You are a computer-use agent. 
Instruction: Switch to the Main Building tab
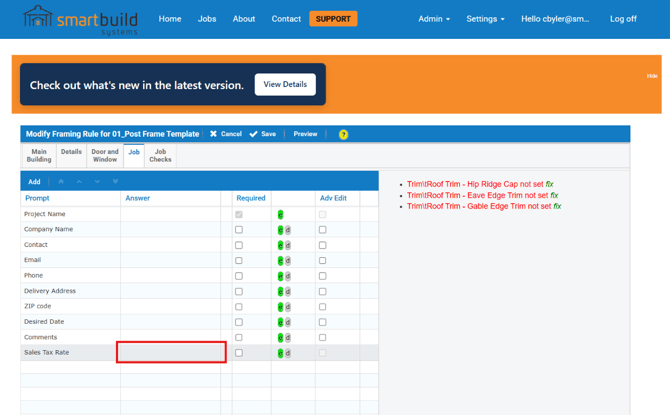point(39,156)
